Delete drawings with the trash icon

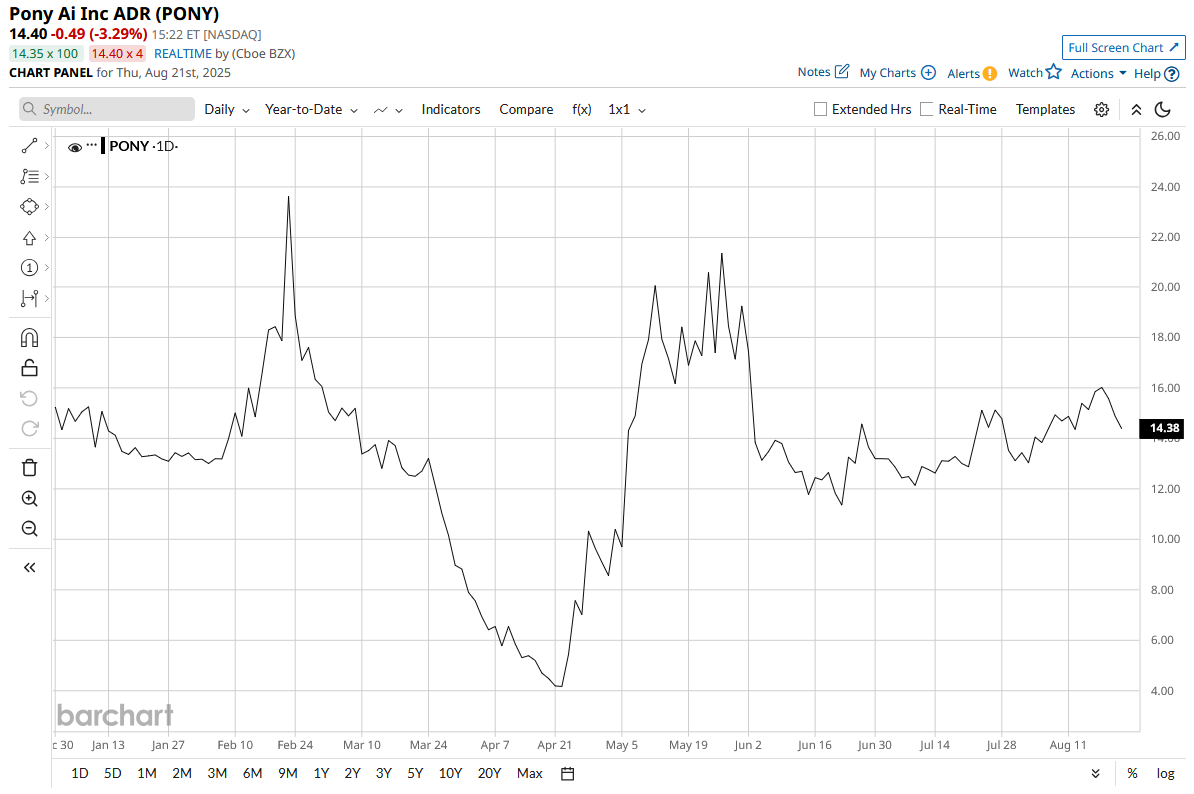pos(29,467)
